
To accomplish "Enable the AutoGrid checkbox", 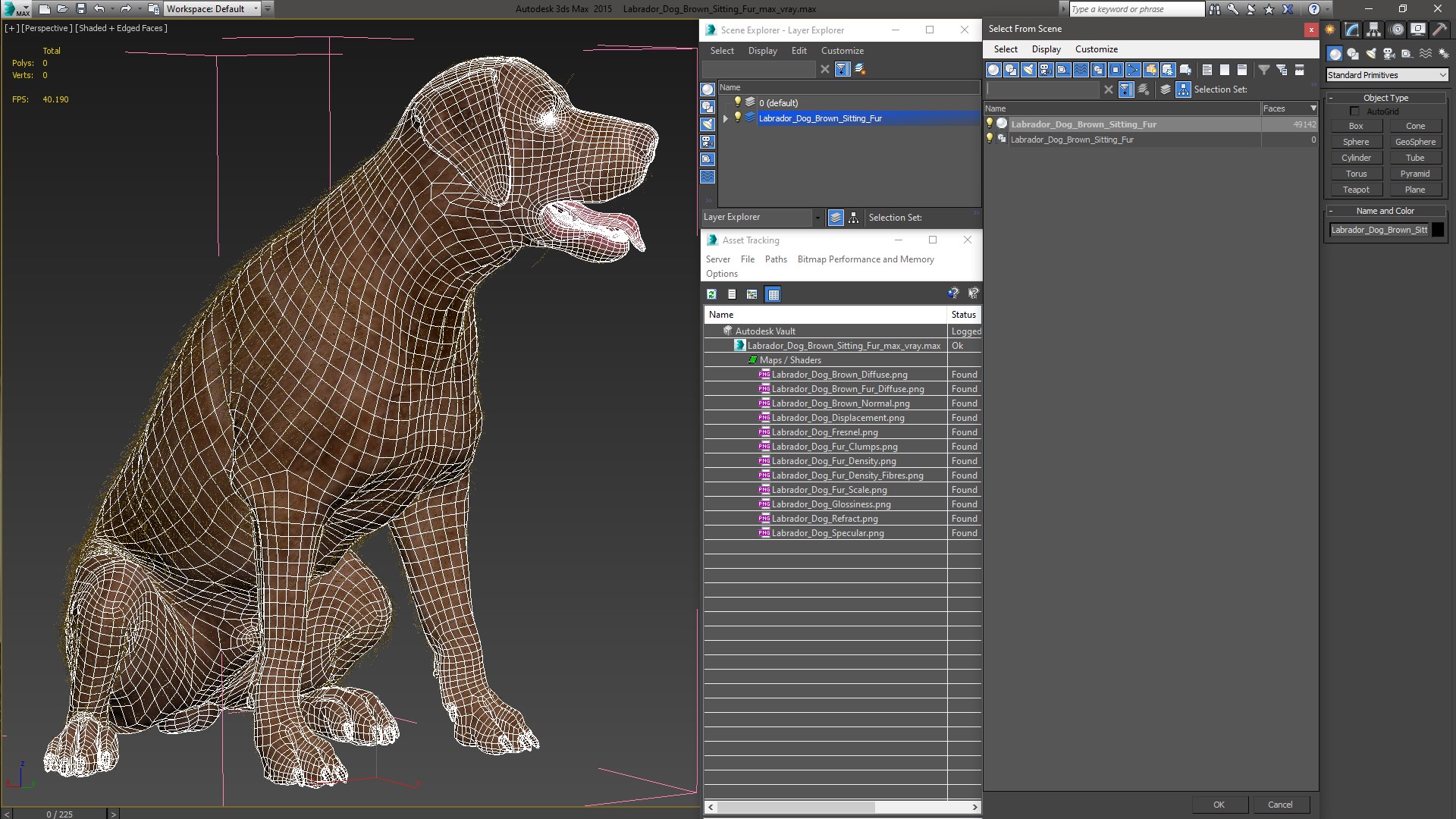I will point(1354,111).
